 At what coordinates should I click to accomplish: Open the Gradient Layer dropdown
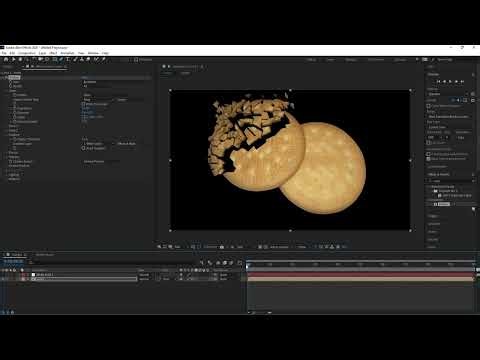99,144
